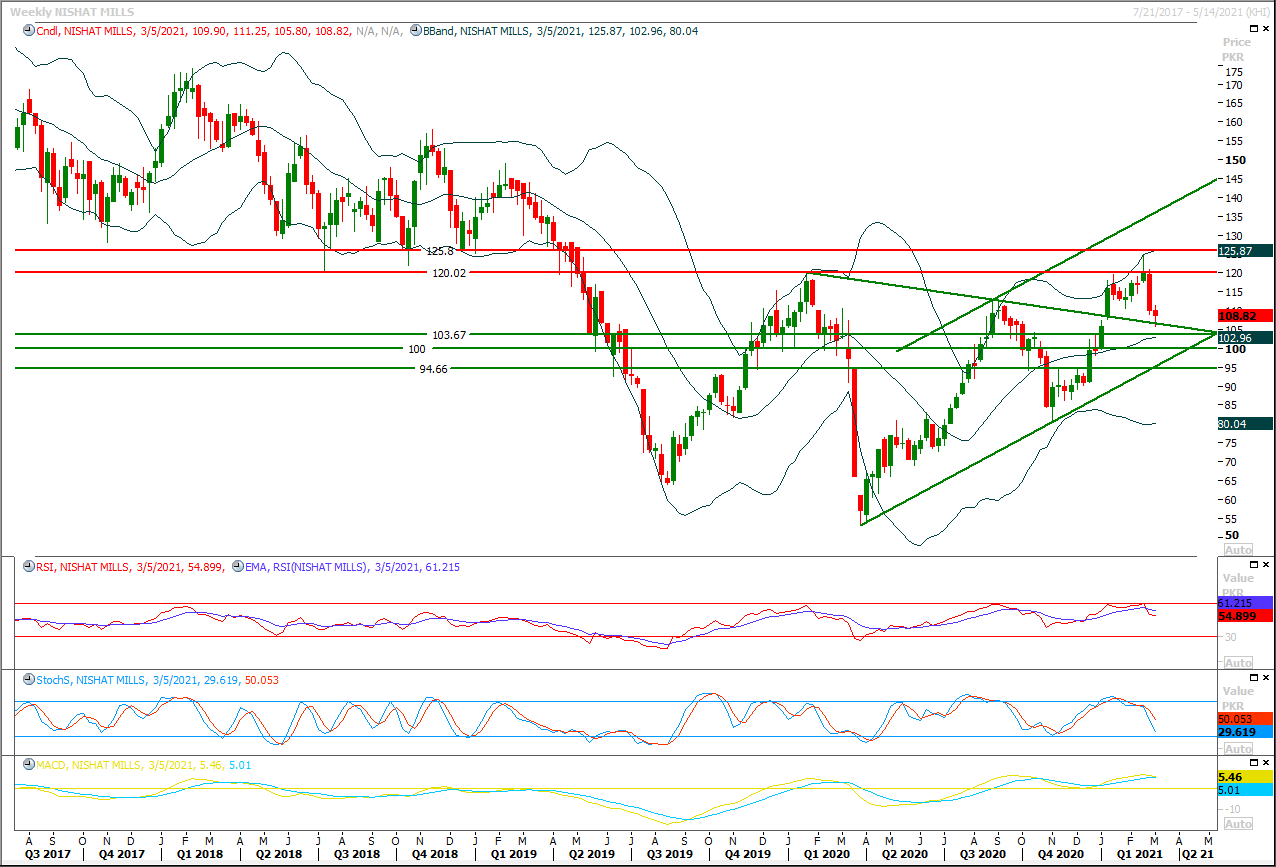The height and width of the screenshot is (867, 1276).
Task: Click the 150 price axis label
Action: click(1236, 160)
